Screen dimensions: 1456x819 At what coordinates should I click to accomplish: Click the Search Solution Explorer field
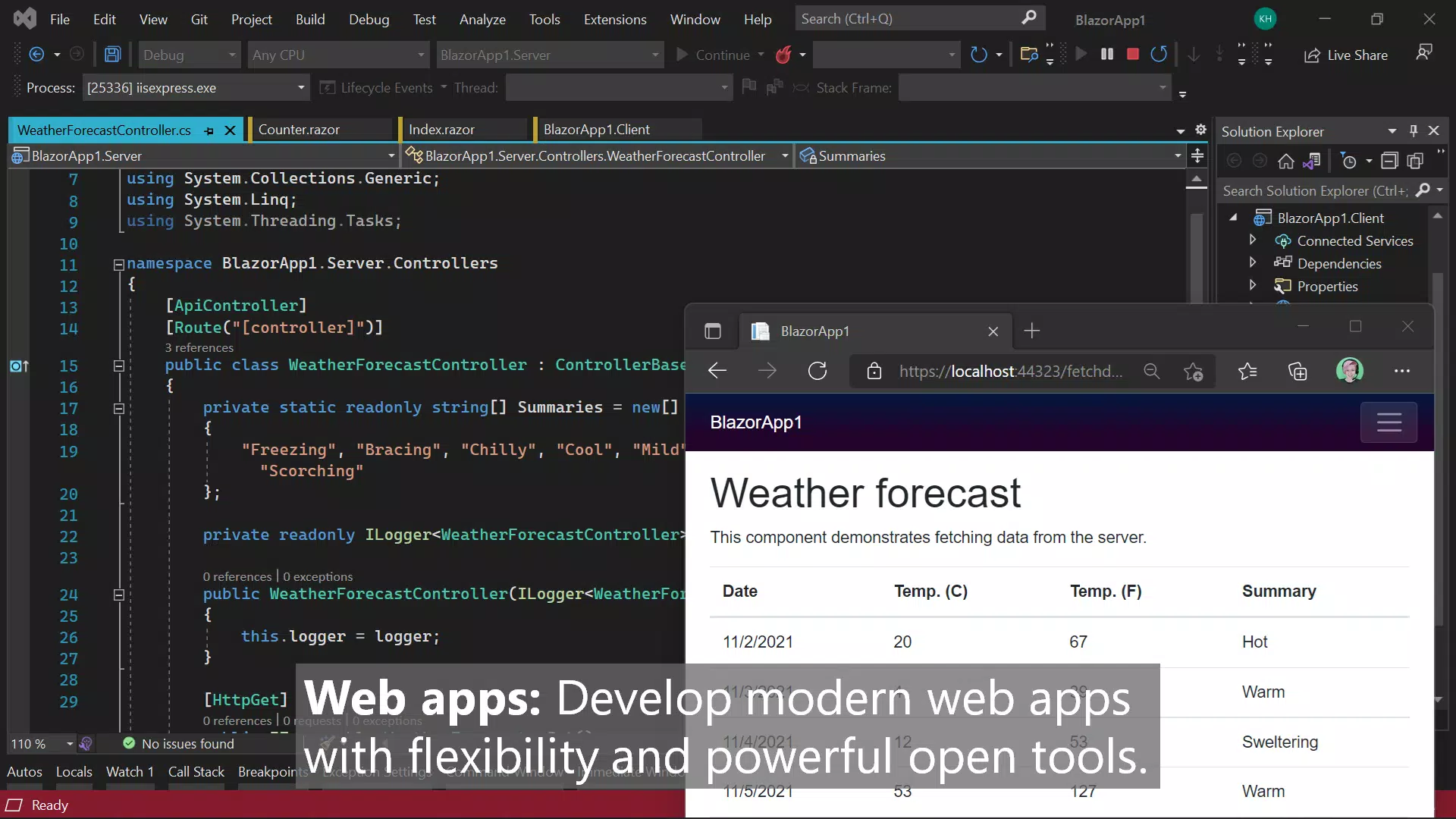point(1316,190)
